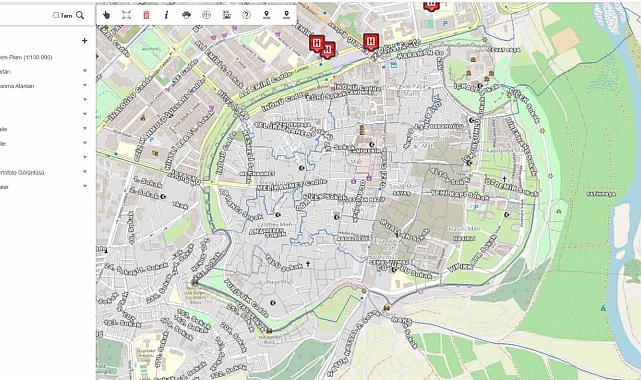Click the cross icon near Özdemir Sokak
The width and height of the screenshot is (641, 380).
(x=504, y=179)
